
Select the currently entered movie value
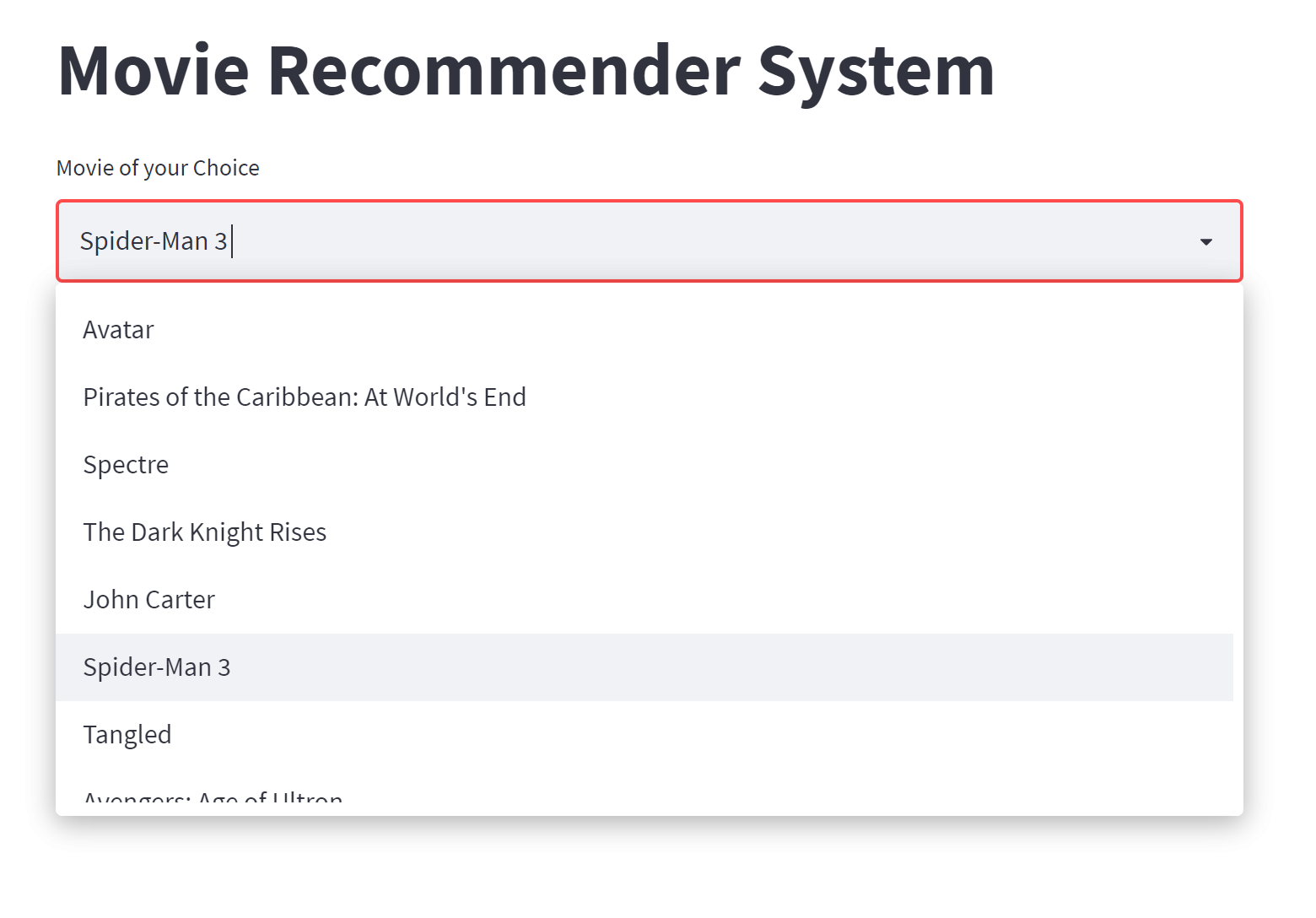coord(155,241)
